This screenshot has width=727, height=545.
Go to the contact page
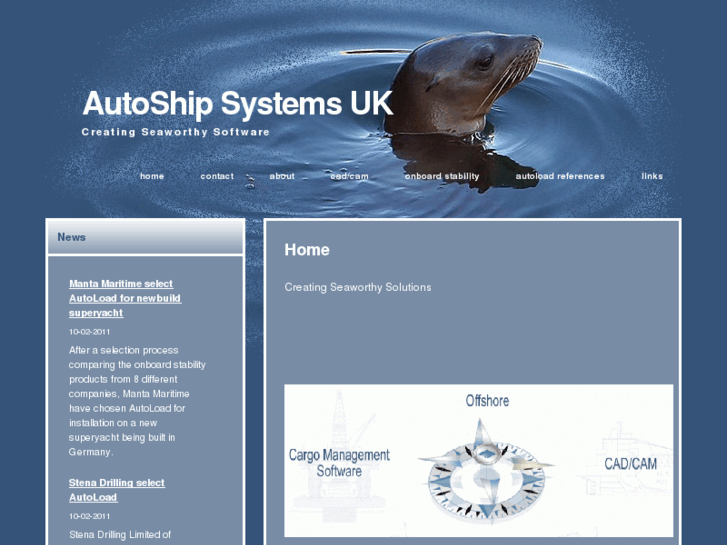217,176
